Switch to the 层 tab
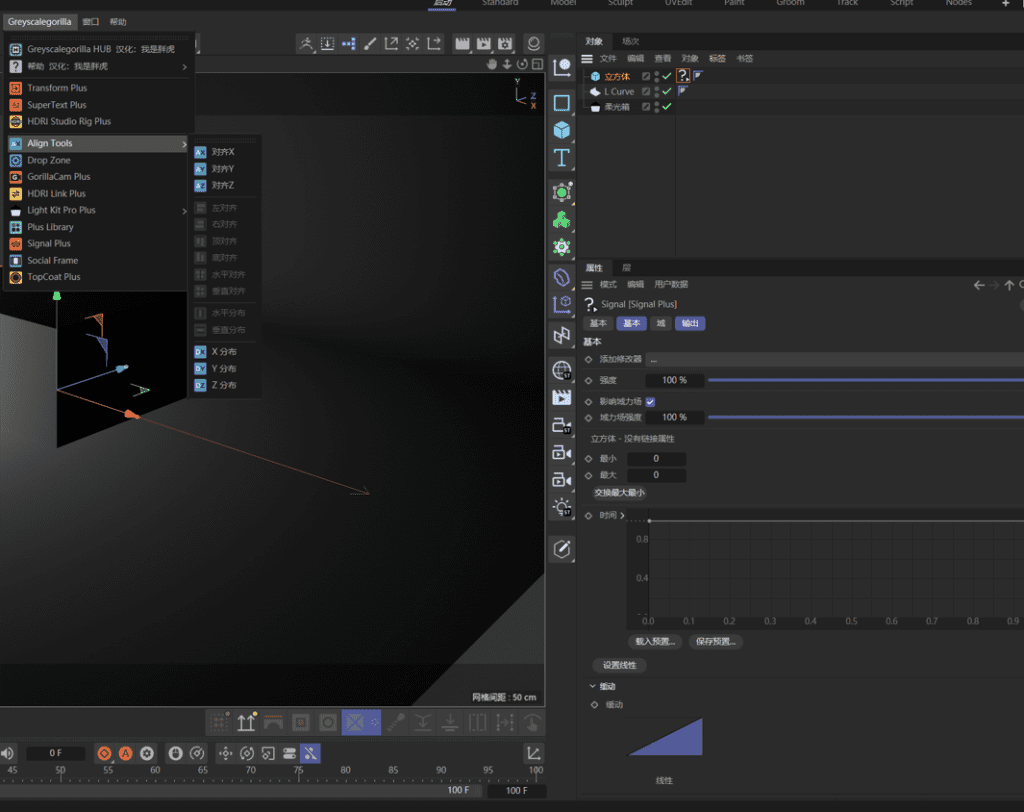Screen dimensions: 1024x812 click(626, 268)
